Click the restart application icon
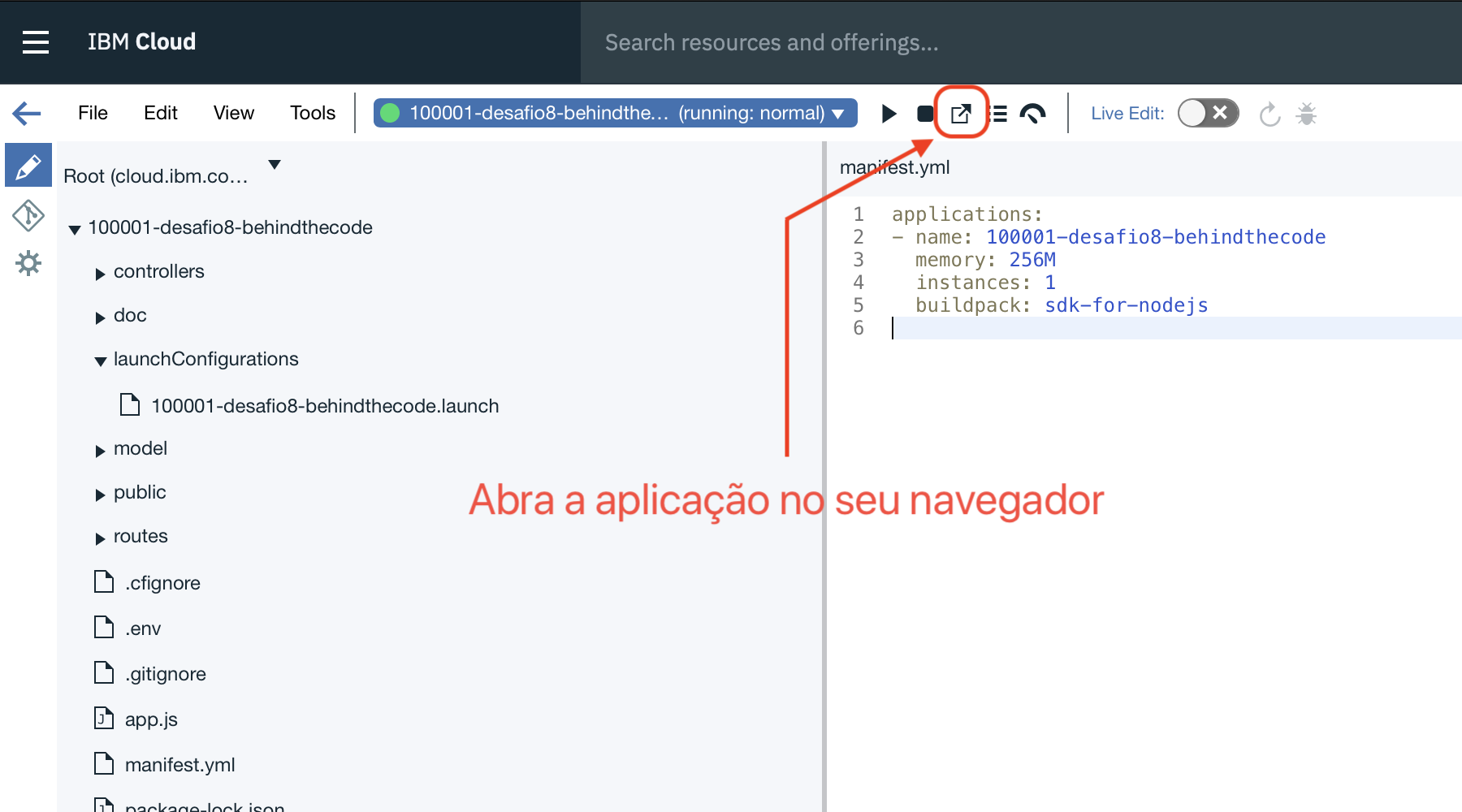Viewport: 1462px width, 812px height. [1270, 114]
